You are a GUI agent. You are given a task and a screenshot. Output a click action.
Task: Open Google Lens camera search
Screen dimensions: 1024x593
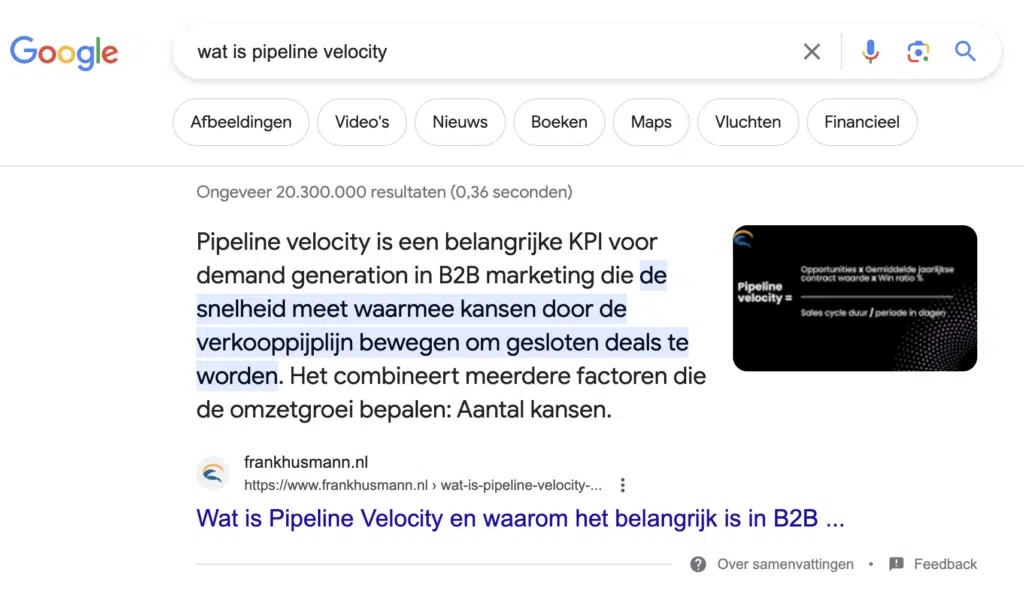[918, 51]
